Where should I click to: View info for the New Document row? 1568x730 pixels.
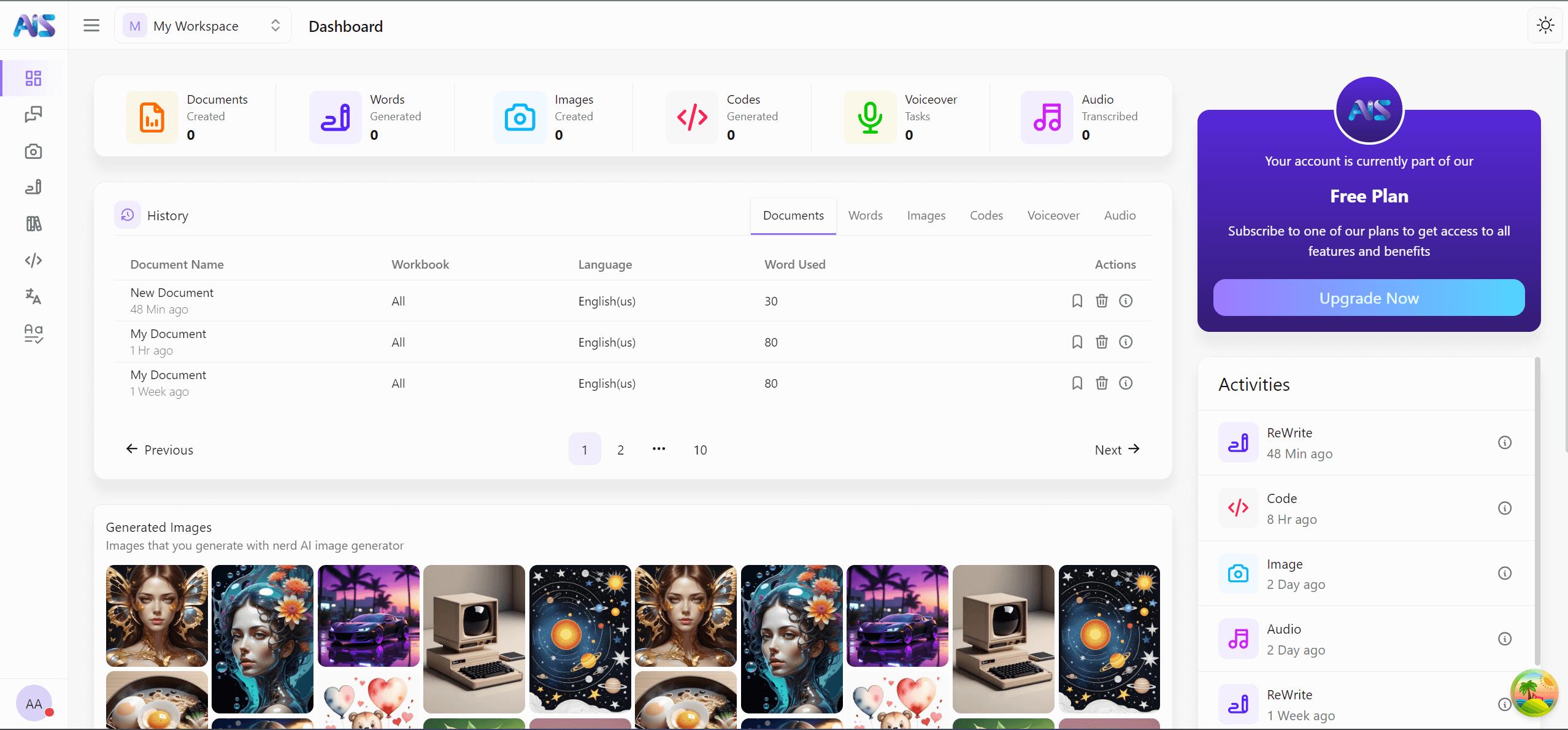pos(1126,301)
